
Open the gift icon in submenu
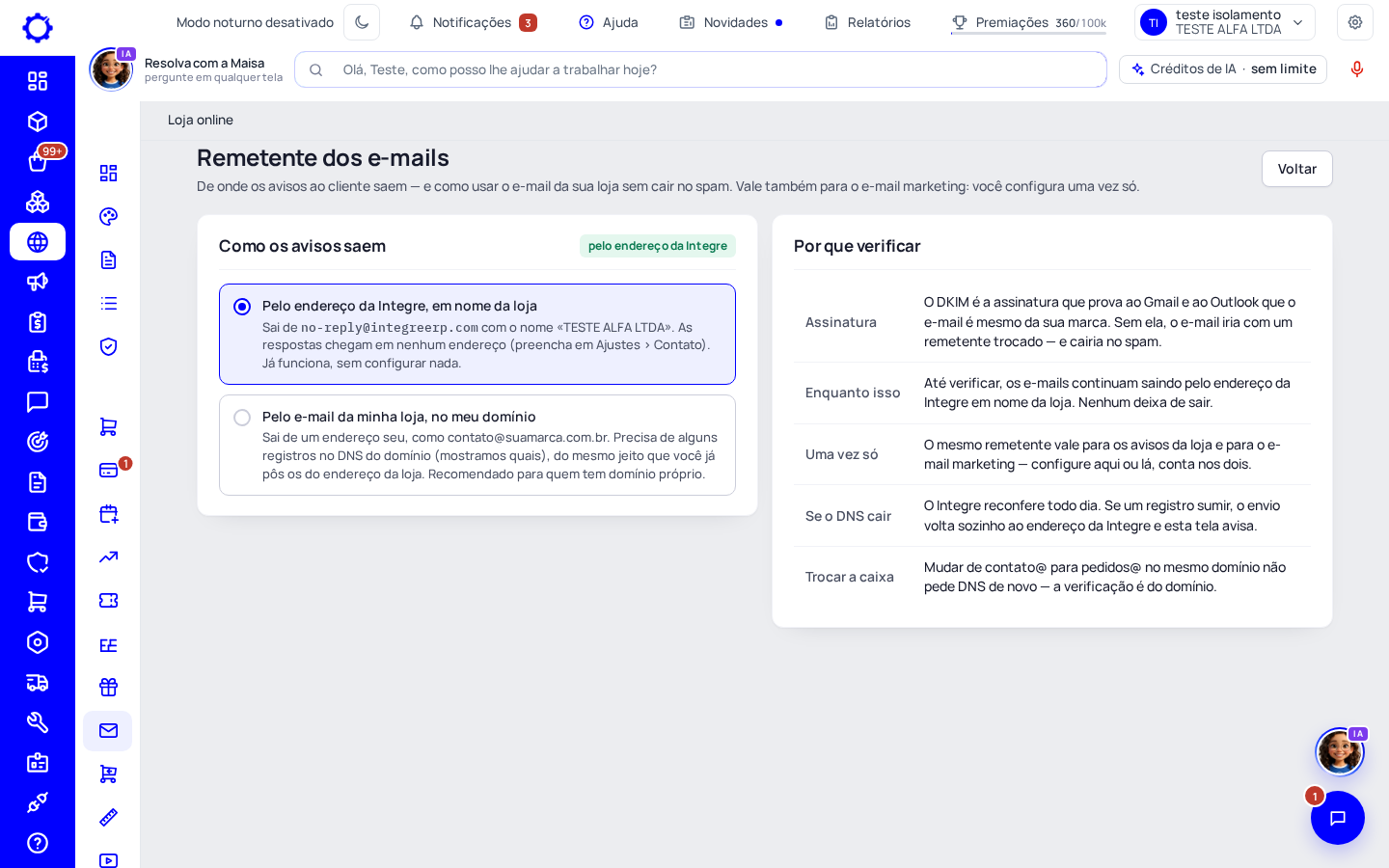point(108,687)
